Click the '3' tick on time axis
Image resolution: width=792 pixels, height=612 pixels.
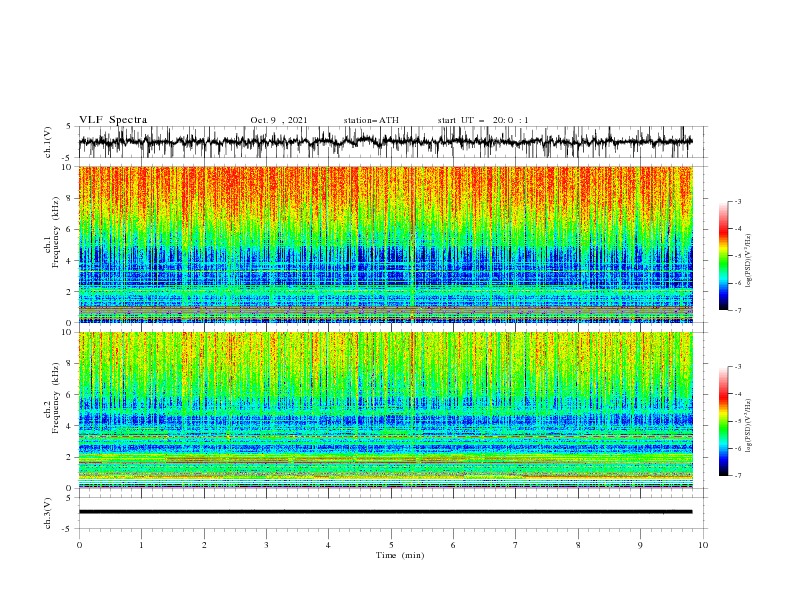pos(266,545)
